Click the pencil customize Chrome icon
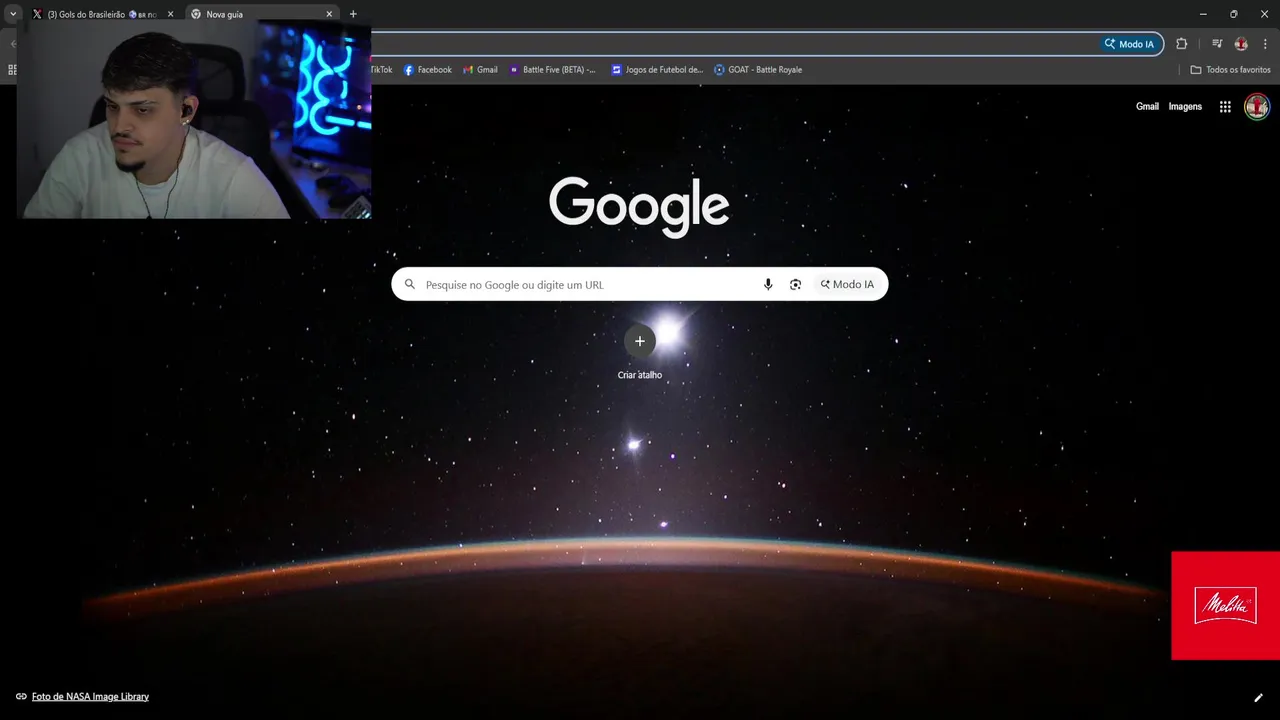This screenshot has width=1280, height=720. [1258, 698]
